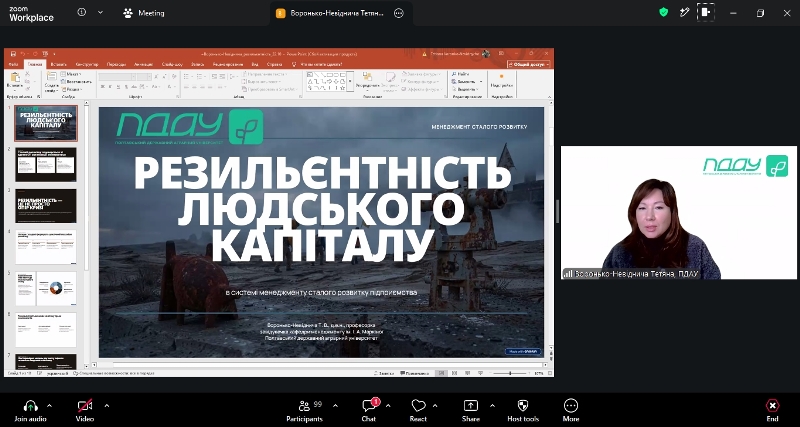
Task: Toggle the pop-out view icon in the title bar
Action: click(x=706, y=13)
